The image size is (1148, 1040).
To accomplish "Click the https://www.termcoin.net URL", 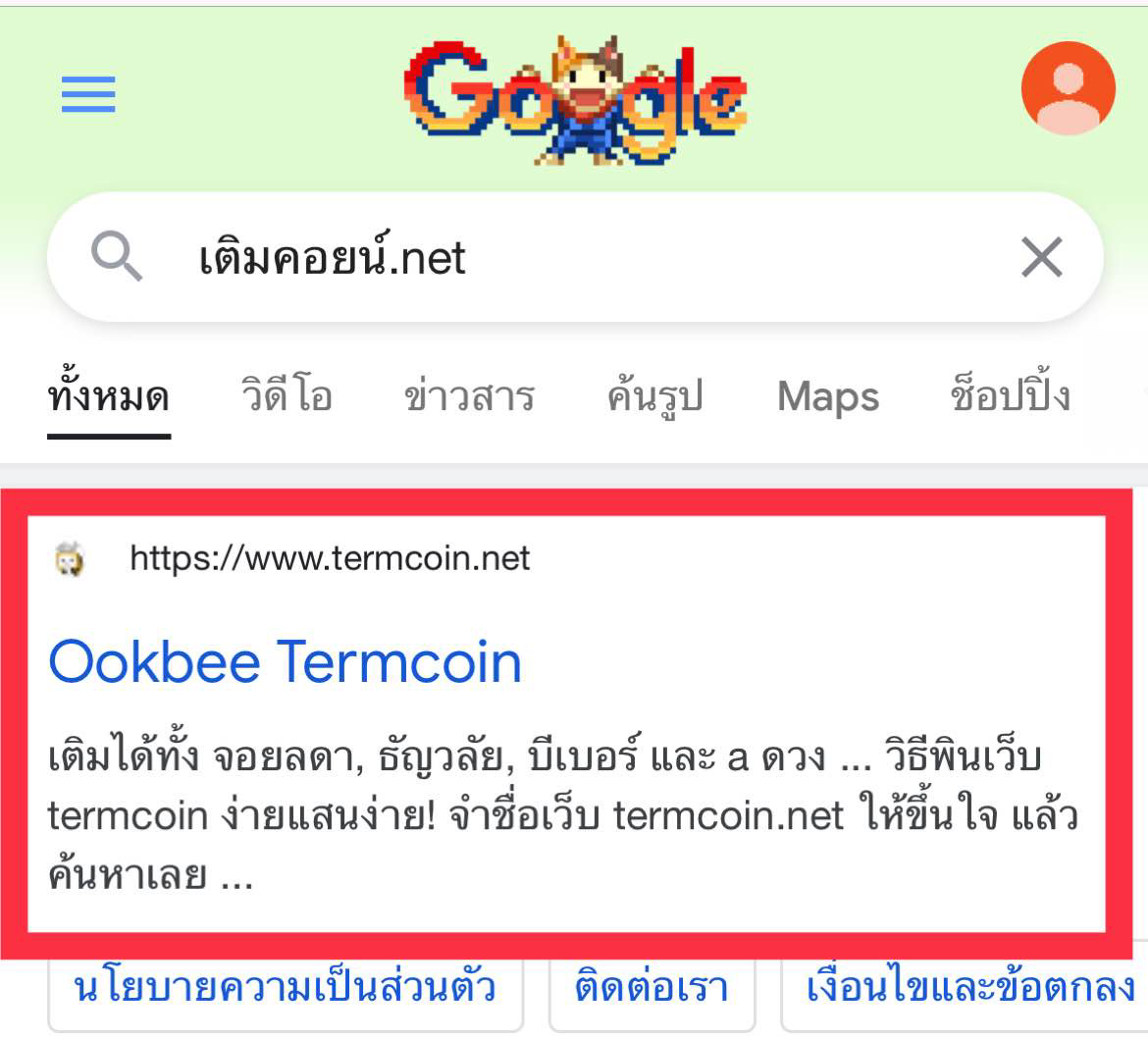I will coord(330,559).
